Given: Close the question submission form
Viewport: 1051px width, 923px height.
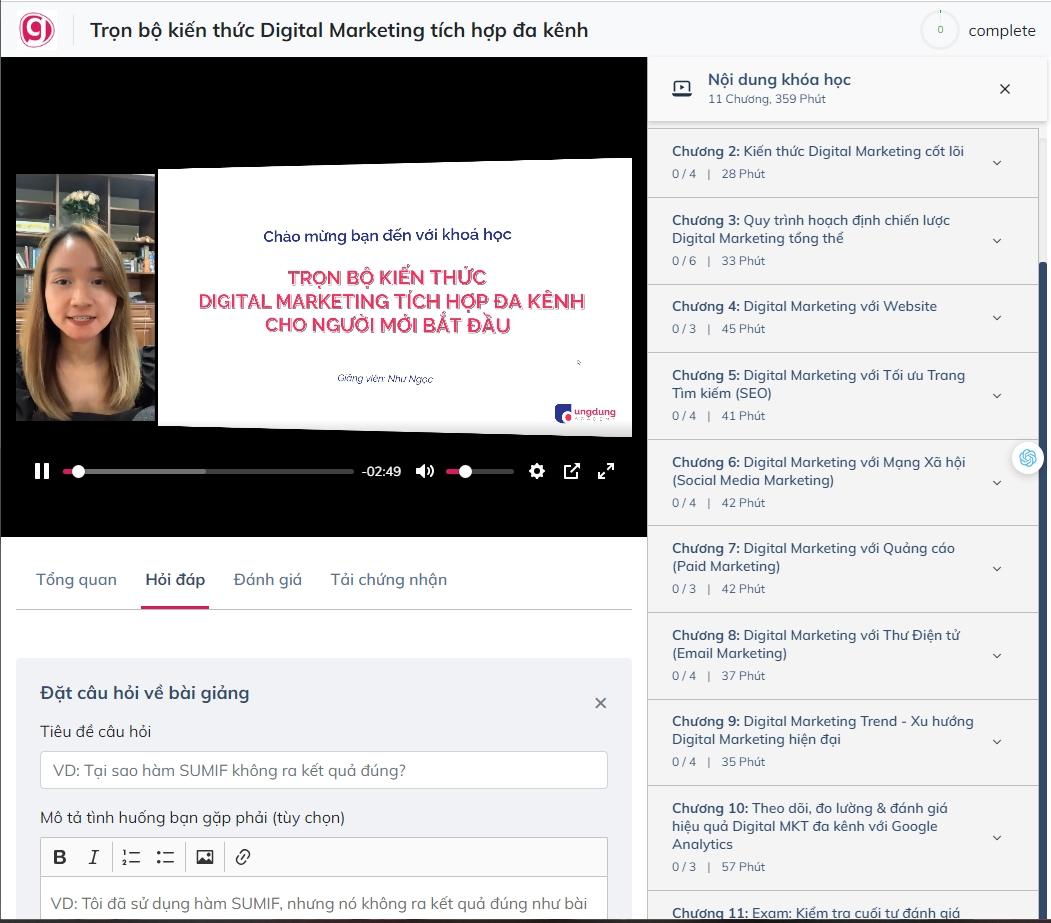Looking at the screenshot, I should pyautogui.click(x=600, y=703).
